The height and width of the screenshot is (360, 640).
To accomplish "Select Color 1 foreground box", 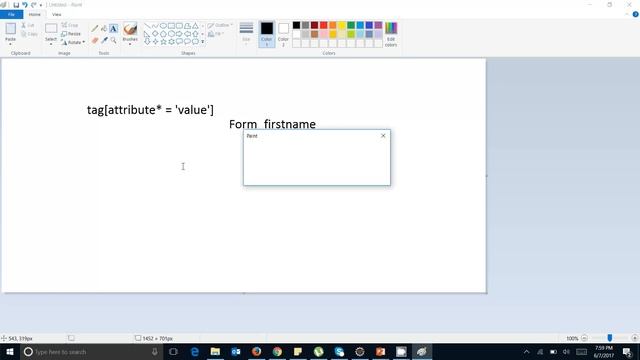I will (267, 34).
